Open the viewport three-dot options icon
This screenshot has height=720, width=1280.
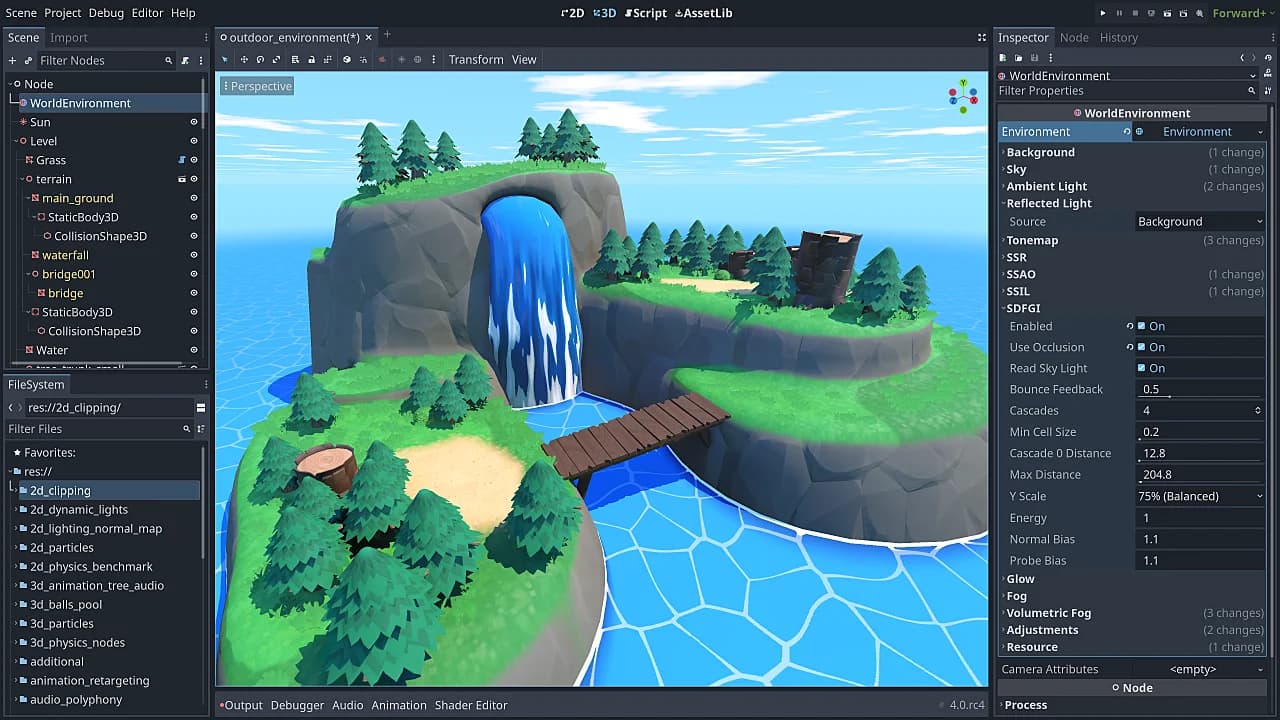434,59
